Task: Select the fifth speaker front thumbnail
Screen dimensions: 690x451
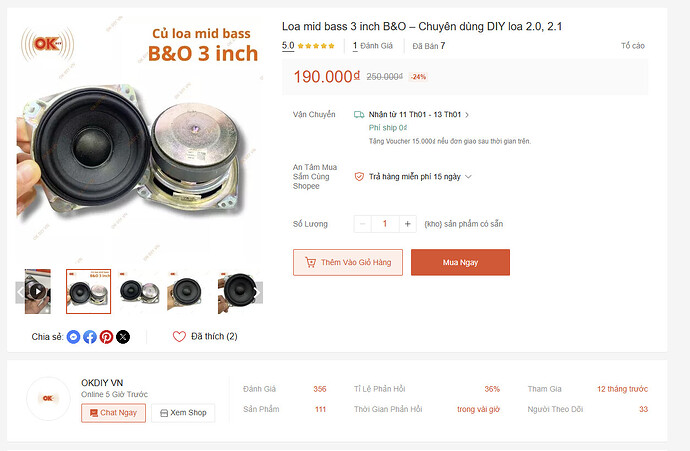Action: pyautogui.click(x=238, y=291)
